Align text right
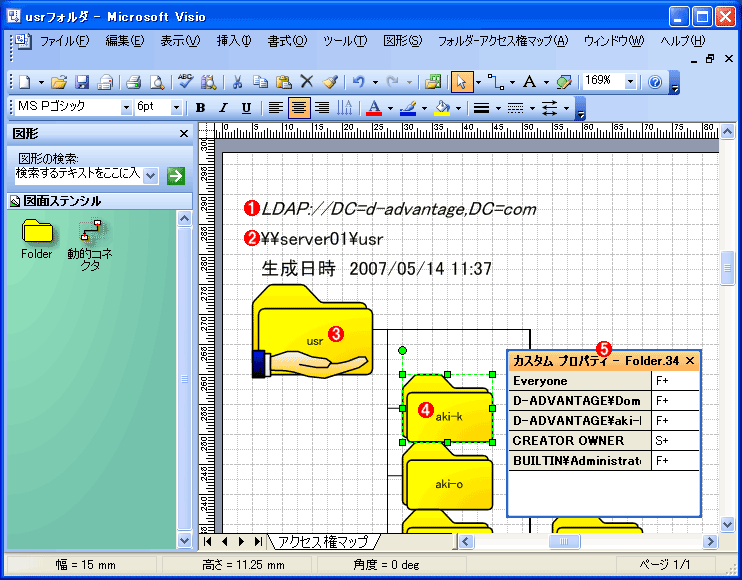The width and height of the screenshot is (742, 580). coord(322,108)
